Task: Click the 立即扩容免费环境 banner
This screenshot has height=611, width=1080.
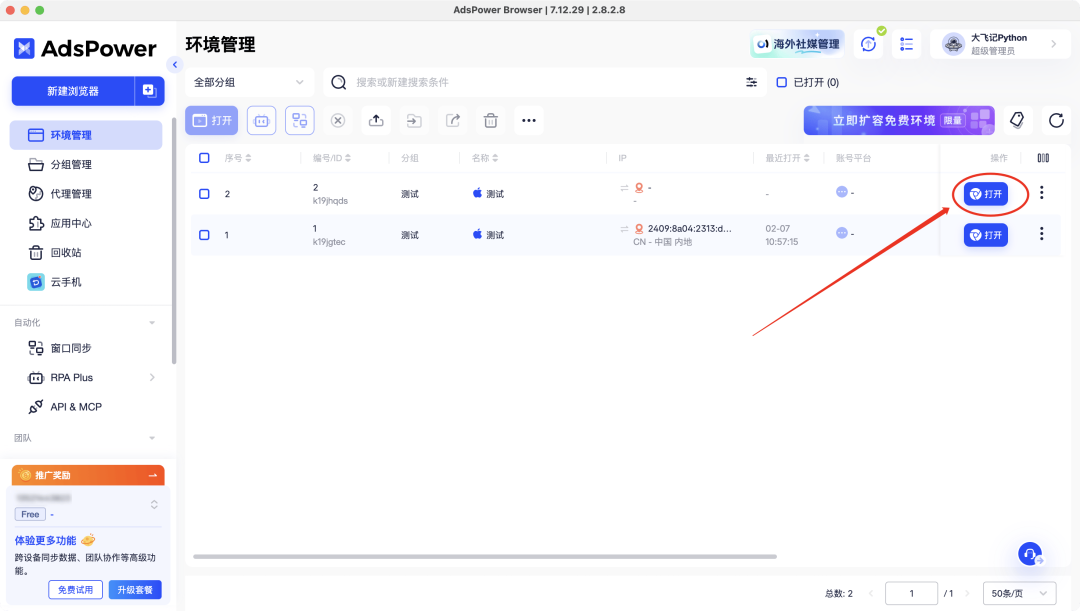Action: coord(899,121)
